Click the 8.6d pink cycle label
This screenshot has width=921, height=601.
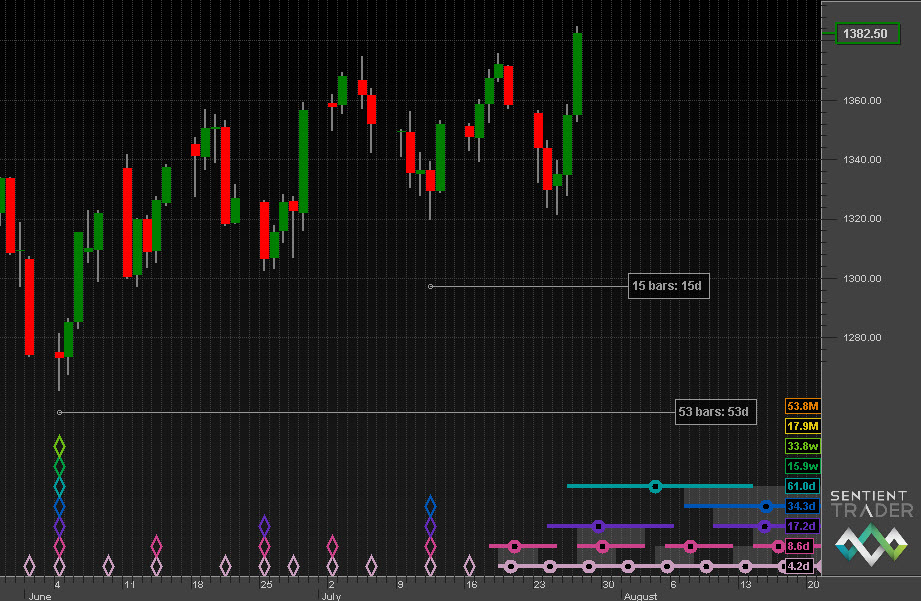[801, 546]
